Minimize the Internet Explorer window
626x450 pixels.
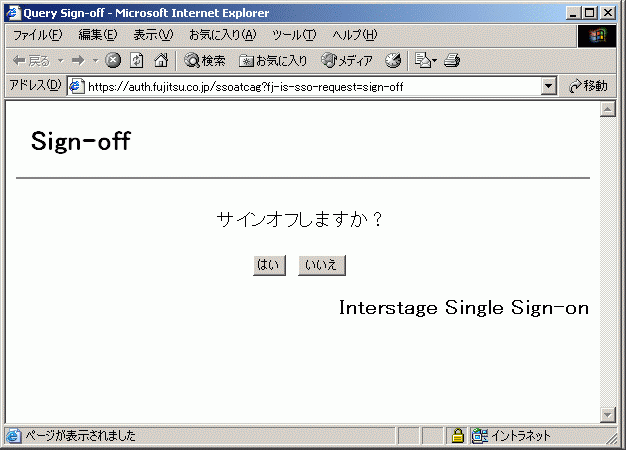[x=574, y=13]
